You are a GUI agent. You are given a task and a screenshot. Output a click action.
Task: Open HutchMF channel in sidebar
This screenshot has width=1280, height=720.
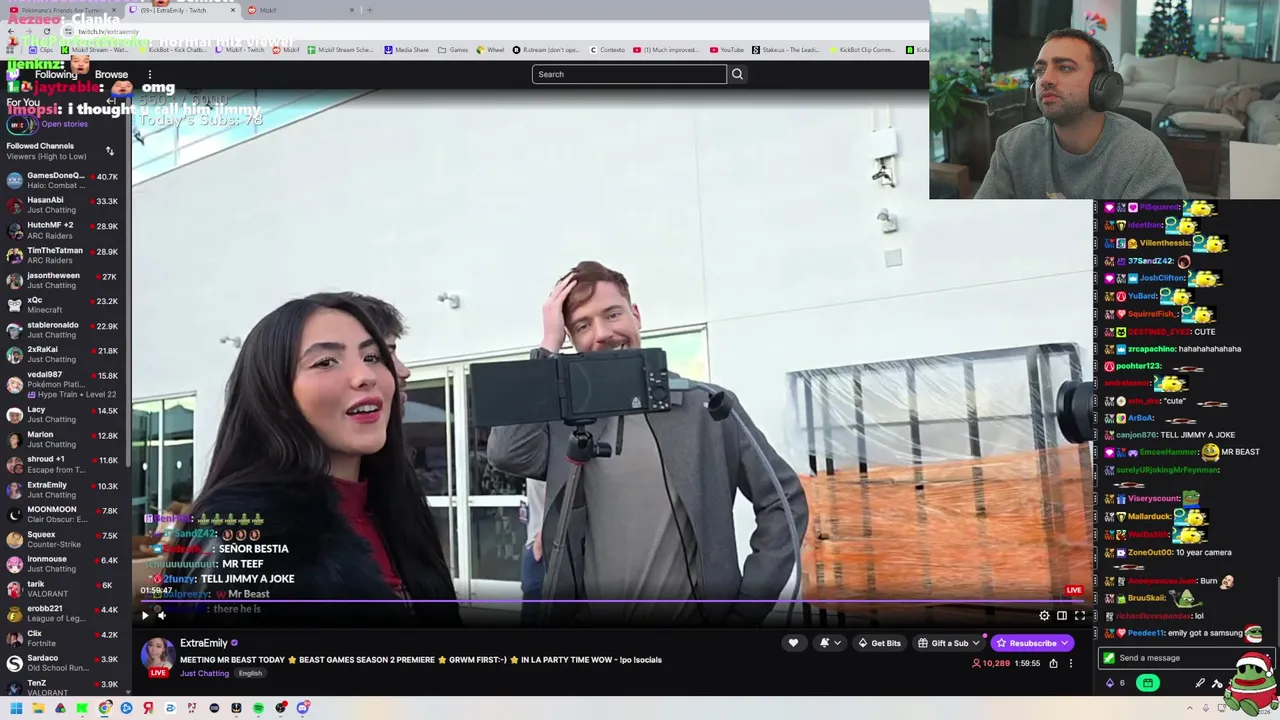coord(62,230)
